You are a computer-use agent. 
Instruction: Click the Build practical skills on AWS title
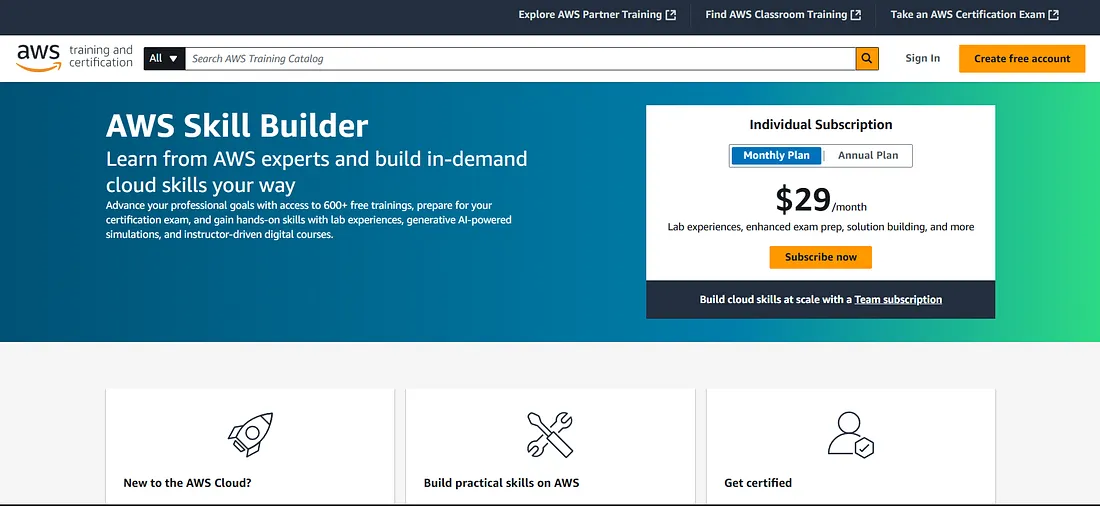(x=502, y=483)
